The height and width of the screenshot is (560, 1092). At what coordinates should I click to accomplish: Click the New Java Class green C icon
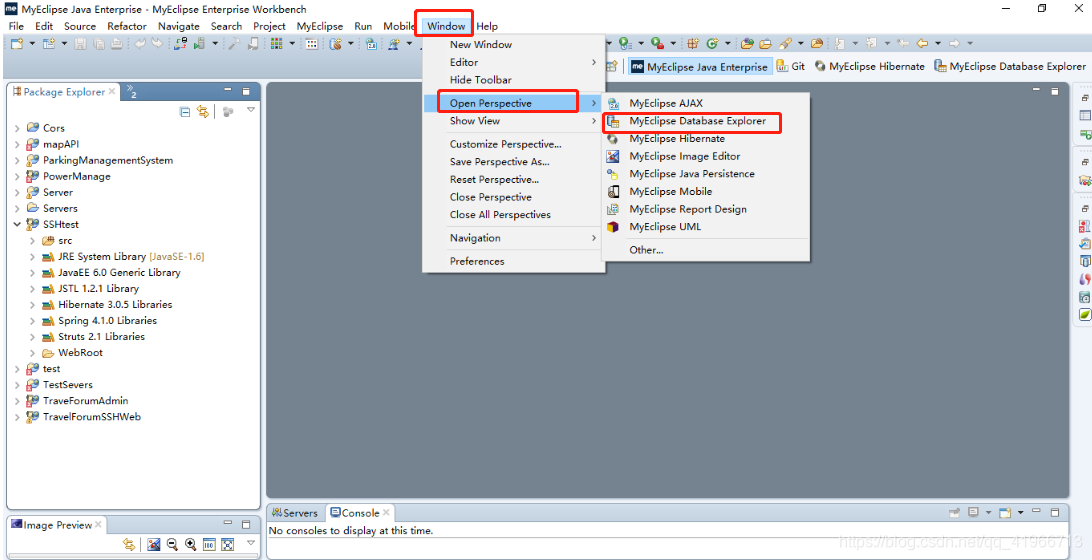click(x=712, y=43)
